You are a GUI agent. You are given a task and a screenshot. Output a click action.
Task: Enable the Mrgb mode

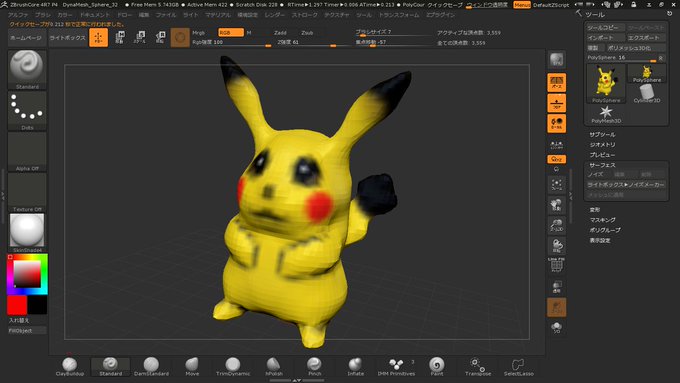[199, 33]
